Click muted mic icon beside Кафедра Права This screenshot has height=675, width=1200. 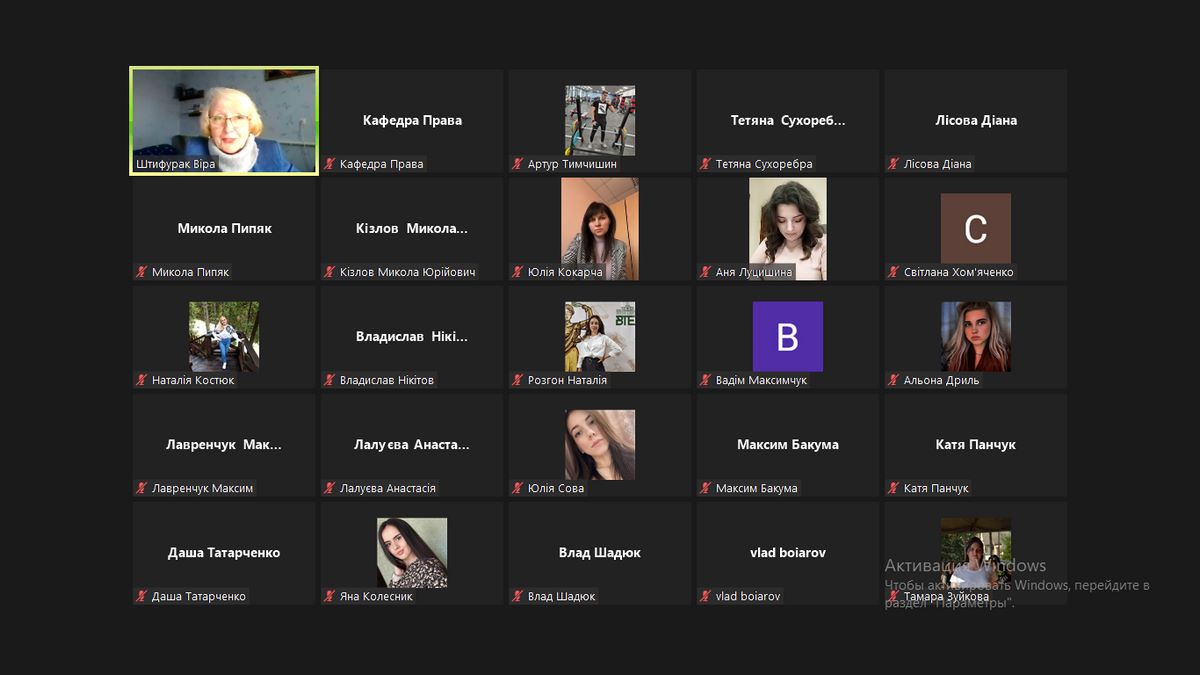(330, 164)
